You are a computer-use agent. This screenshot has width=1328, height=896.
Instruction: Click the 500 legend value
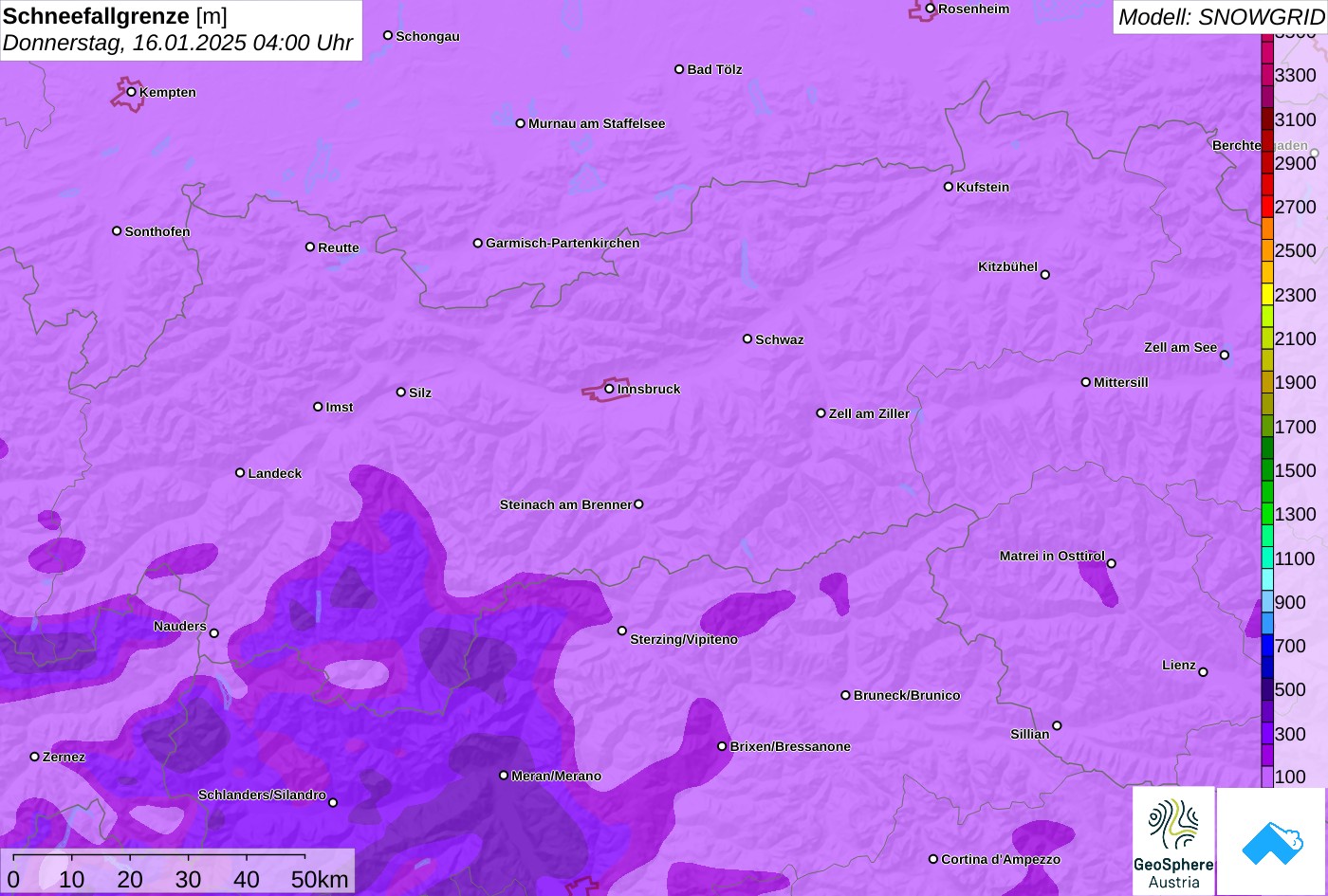pyautogui.click(x=1290, y=689)
